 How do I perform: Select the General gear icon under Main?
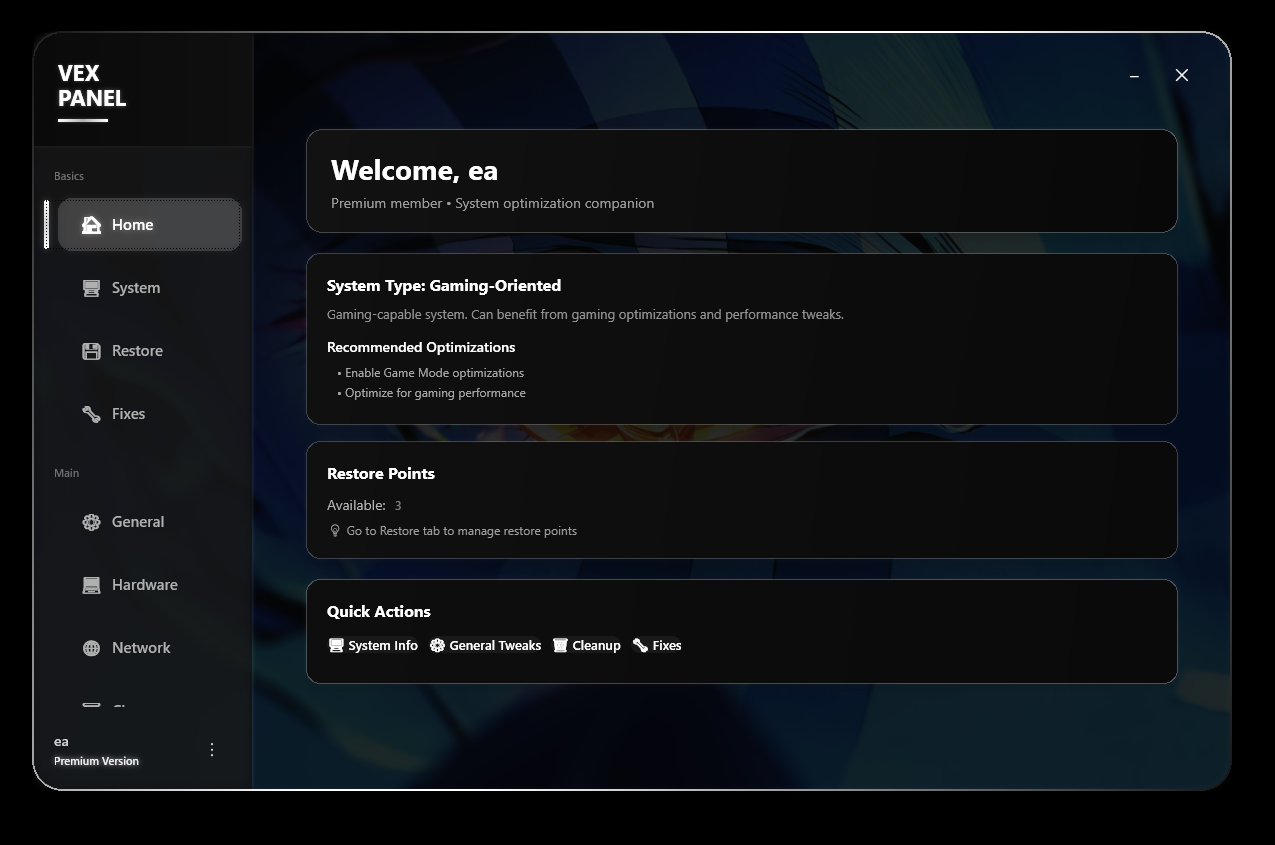tap(91, 521)
